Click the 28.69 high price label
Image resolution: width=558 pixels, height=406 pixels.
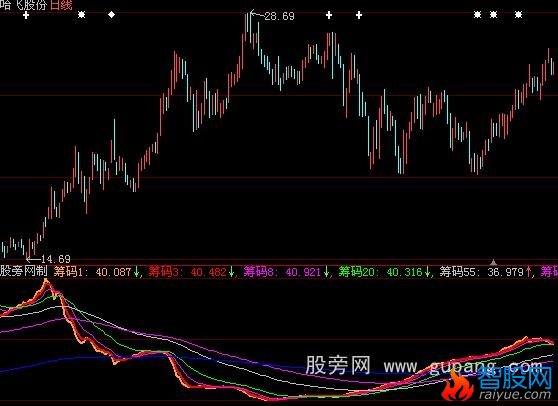[x=279, y=16]
